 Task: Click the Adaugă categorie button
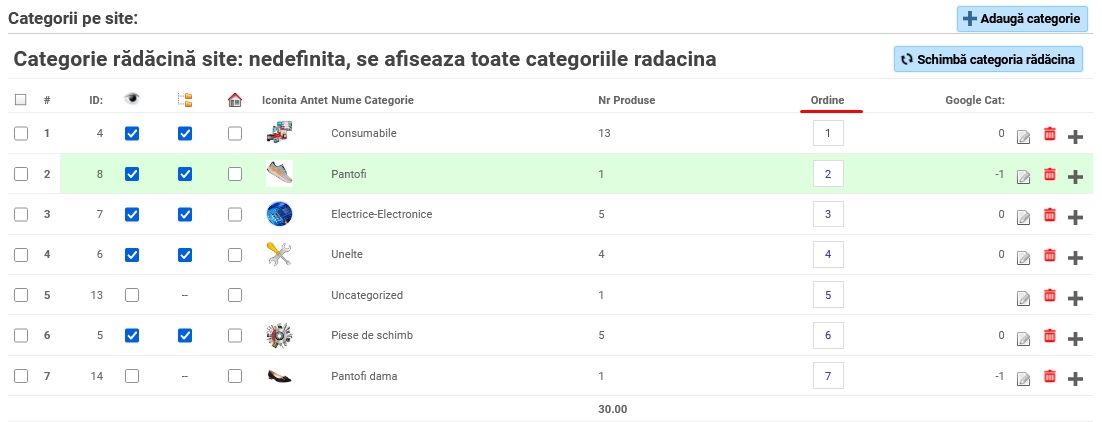point(1022,19)
